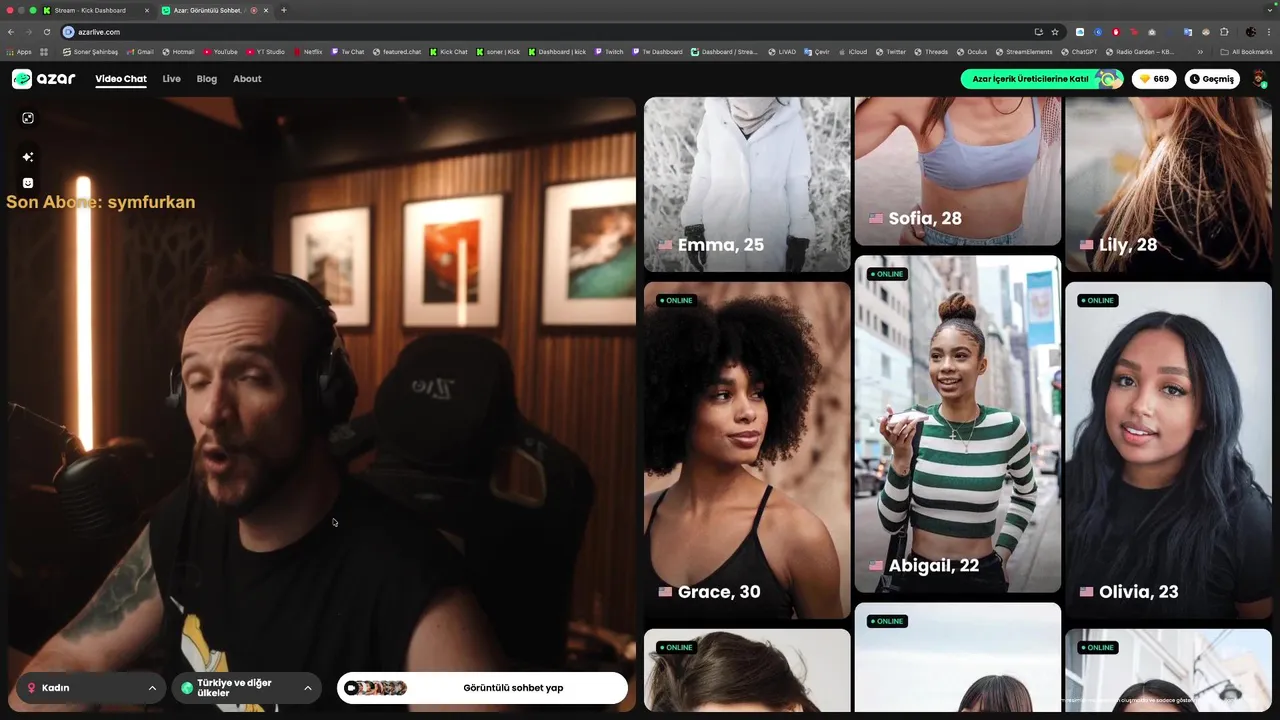Open the Dashboard | kick bookmark
Image resolution: width=1280 pixels, height=720 pixels.
tap(557, 52)
